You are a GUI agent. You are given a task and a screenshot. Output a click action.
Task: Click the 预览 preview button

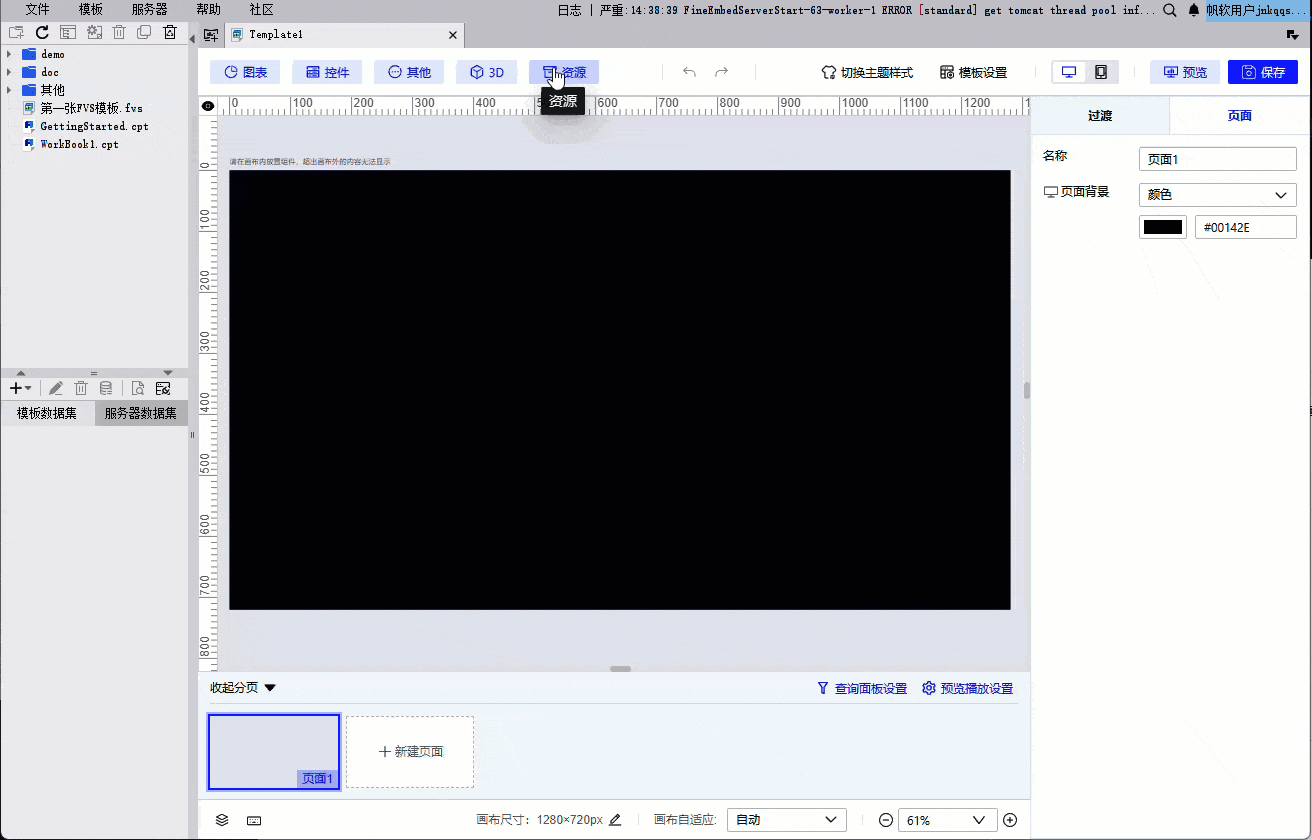click(x=1184, y=71)
